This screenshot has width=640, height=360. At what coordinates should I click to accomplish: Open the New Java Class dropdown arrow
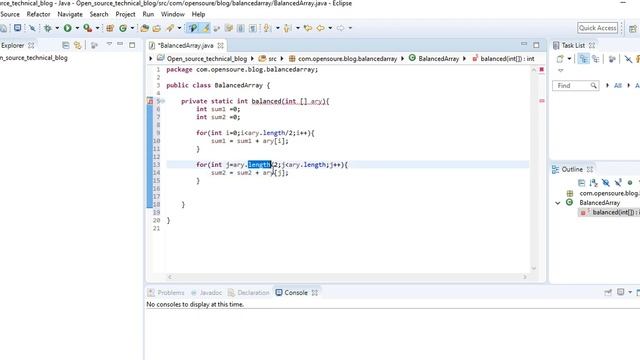point(132,28)
